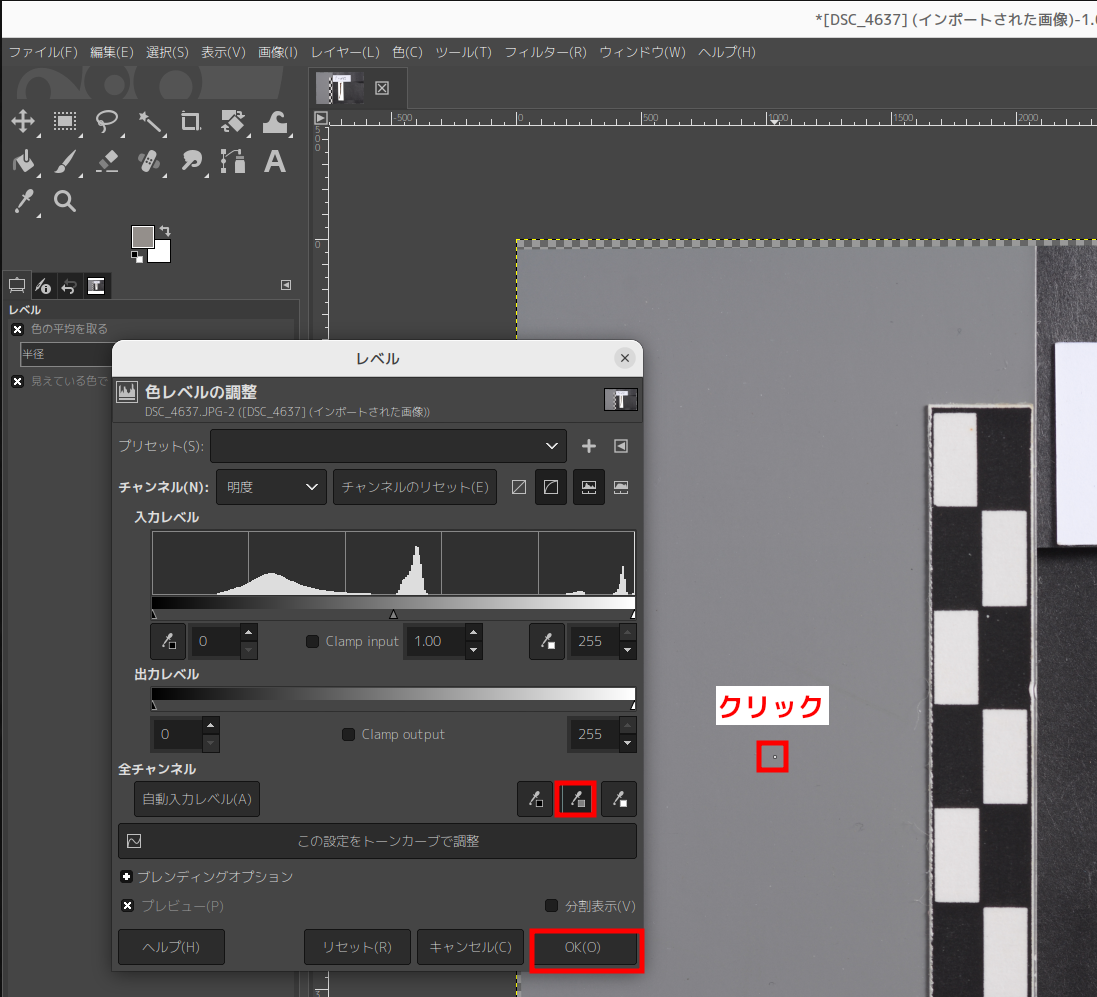Open the プリセット(S) dropdown
This screenshot has height=997, width=1097.
(388, 446)
